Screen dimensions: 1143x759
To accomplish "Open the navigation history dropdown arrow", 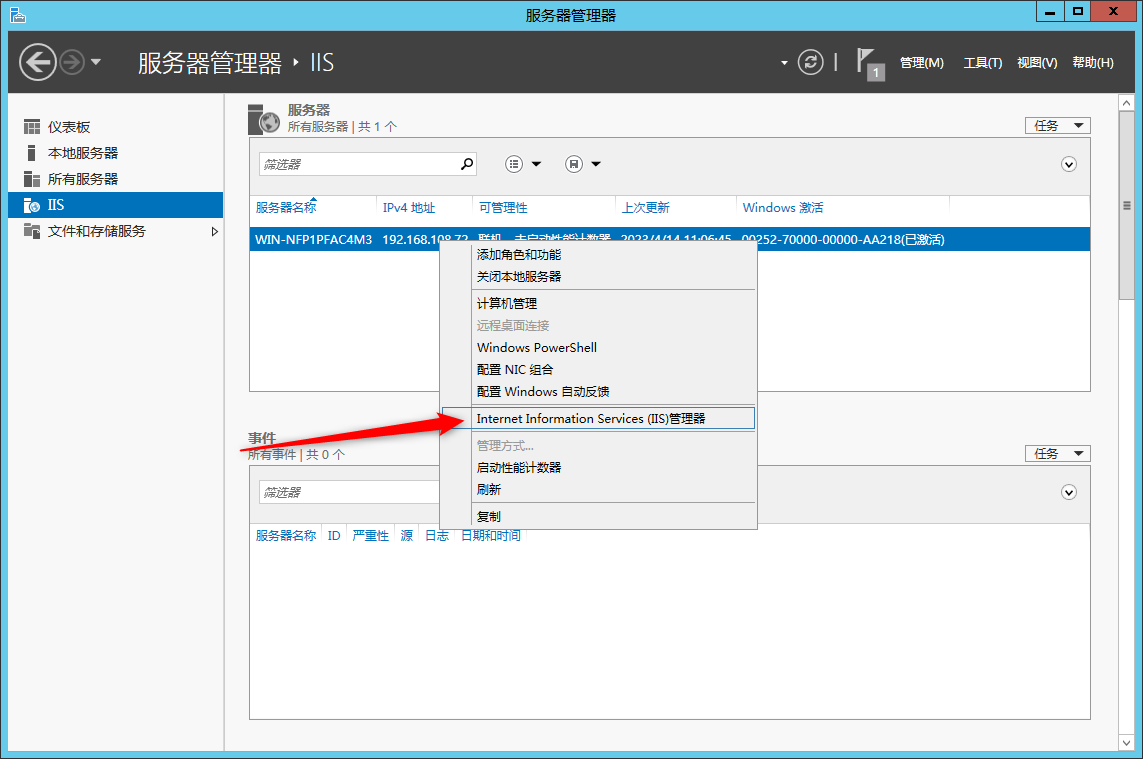I will point(95,63).
